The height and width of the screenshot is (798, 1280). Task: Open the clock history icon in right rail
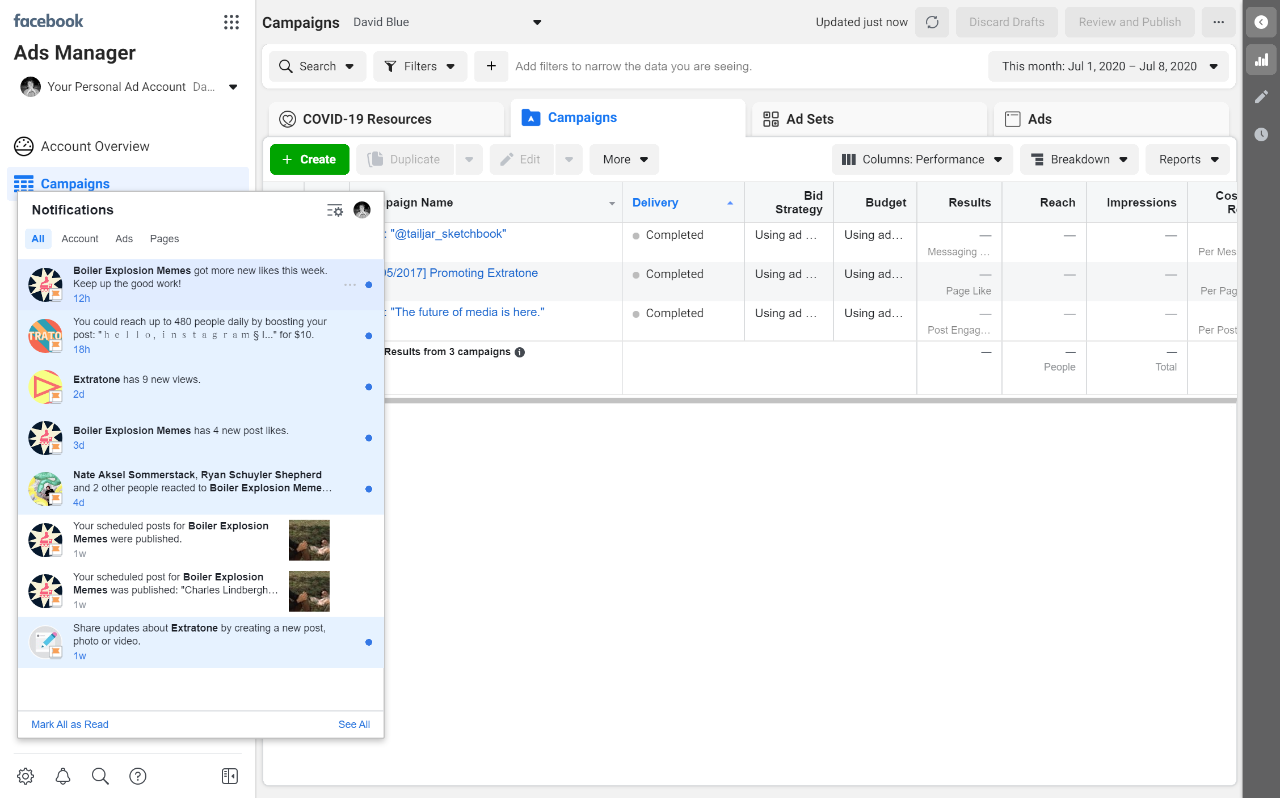[1261, 134]
